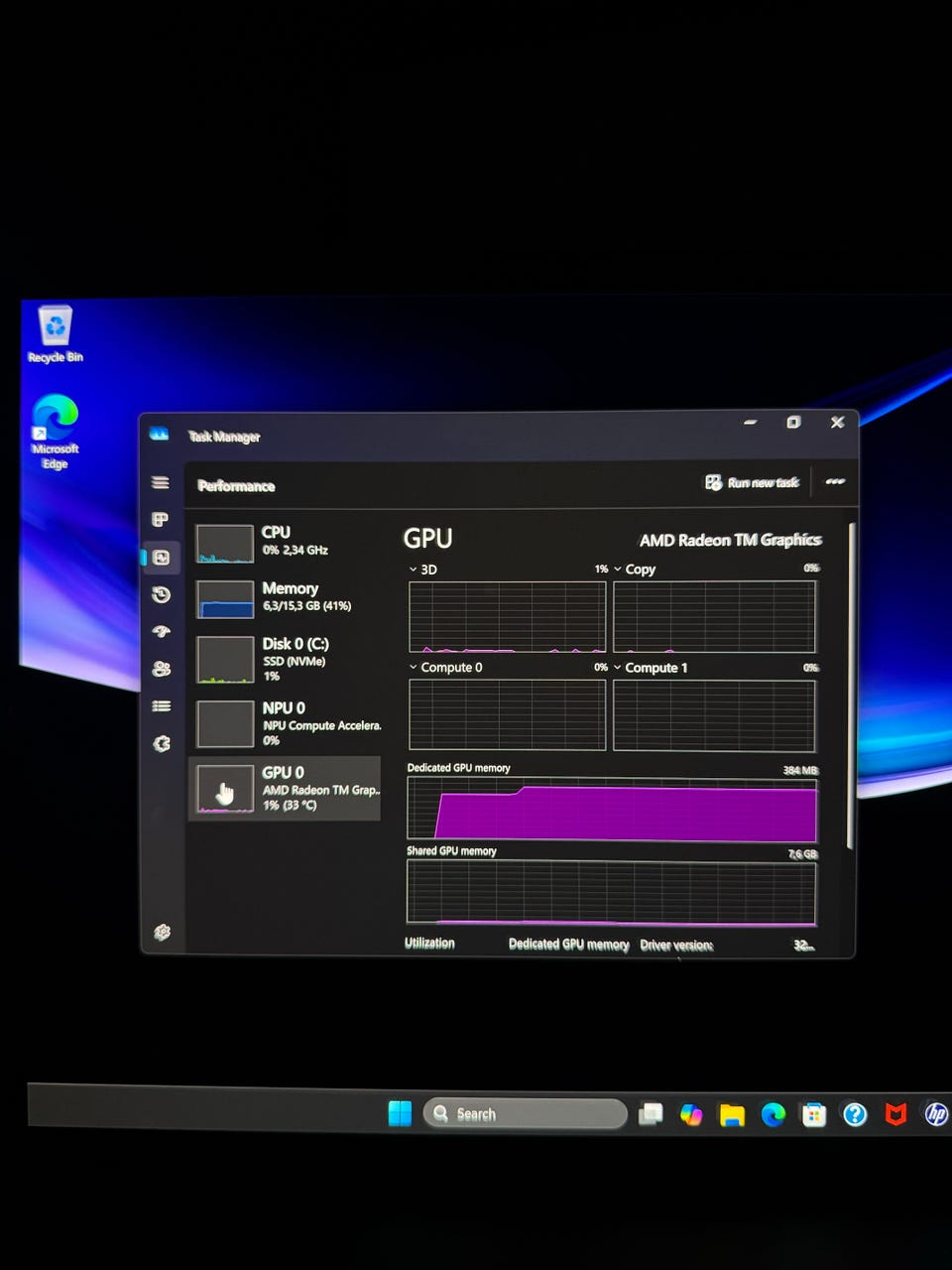Open the Copy graph engine dropdown
Image resolution: width=952 pixels, height=1270 pixels.
tap(634, 570)
